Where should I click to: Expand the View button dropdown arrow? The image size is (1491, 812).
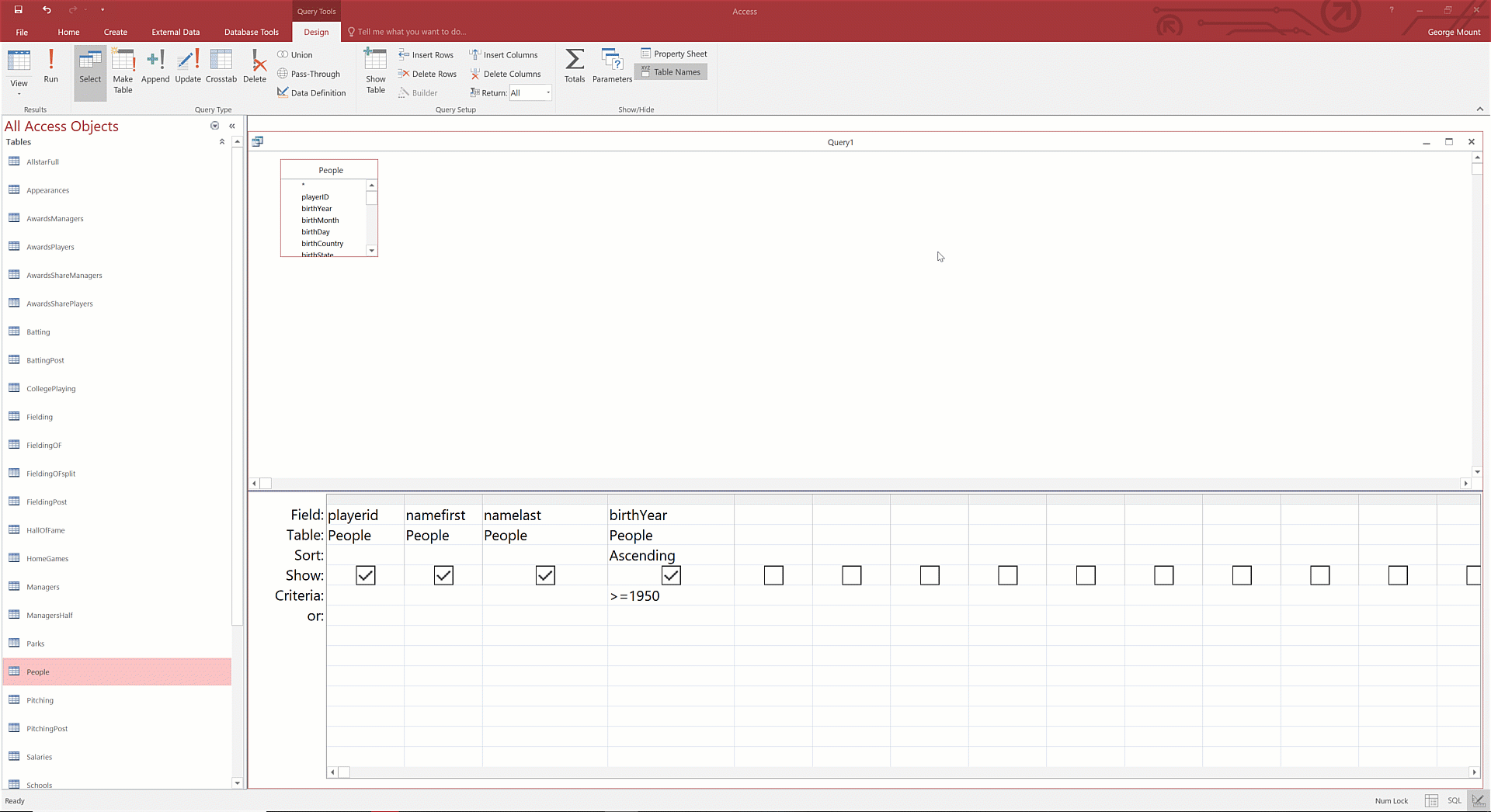[x=19, y=94]
